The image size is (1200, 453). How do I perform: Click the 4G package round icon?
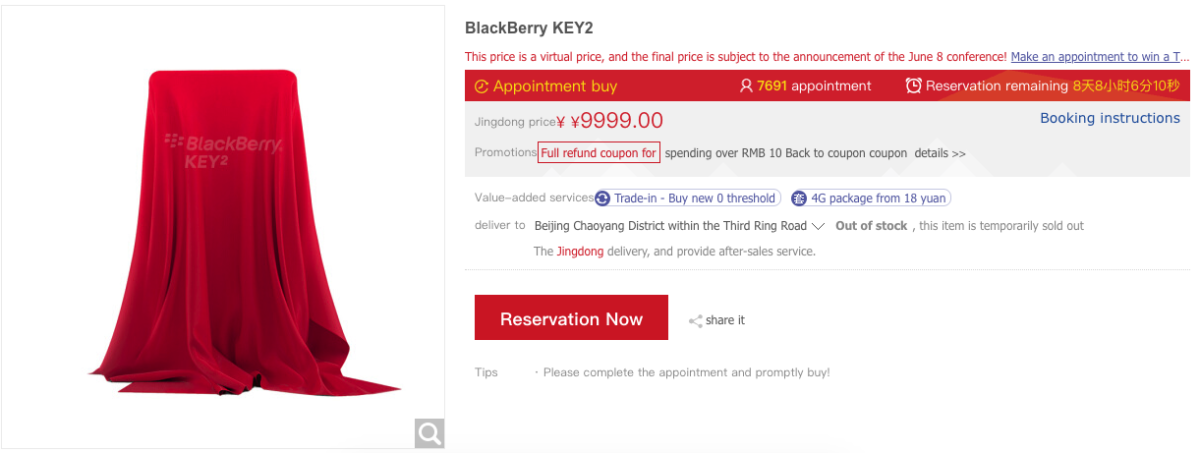[799, 198]
